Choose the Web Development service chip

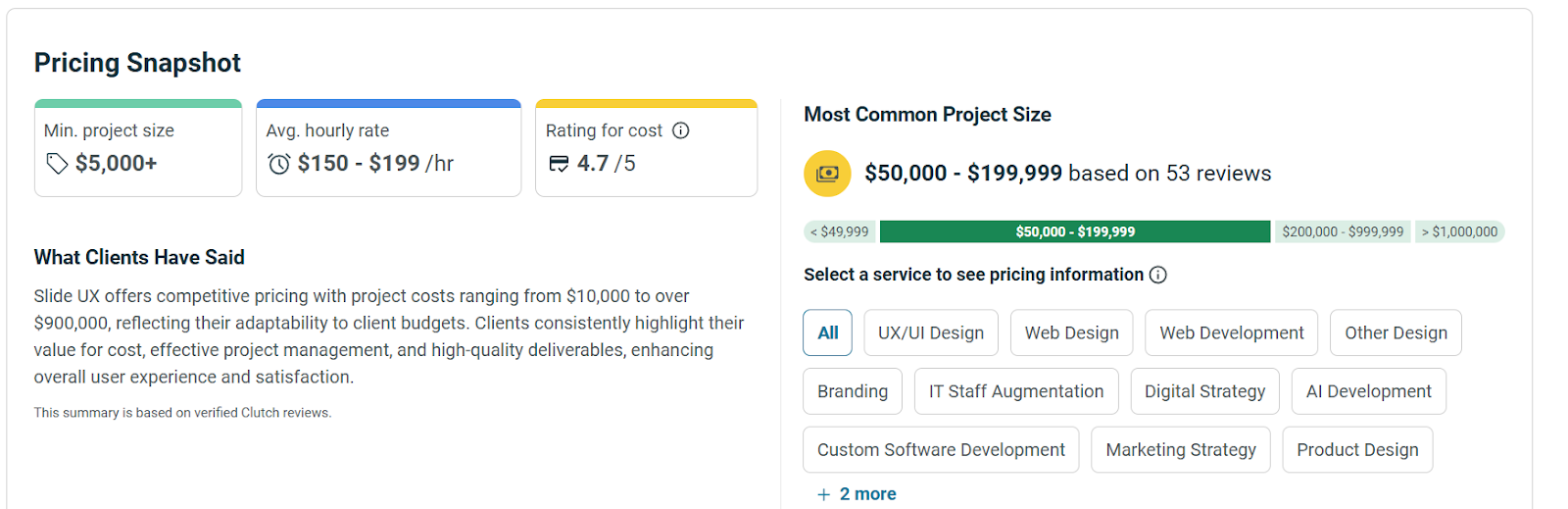pyautogui.click(x=1232, y=332)
